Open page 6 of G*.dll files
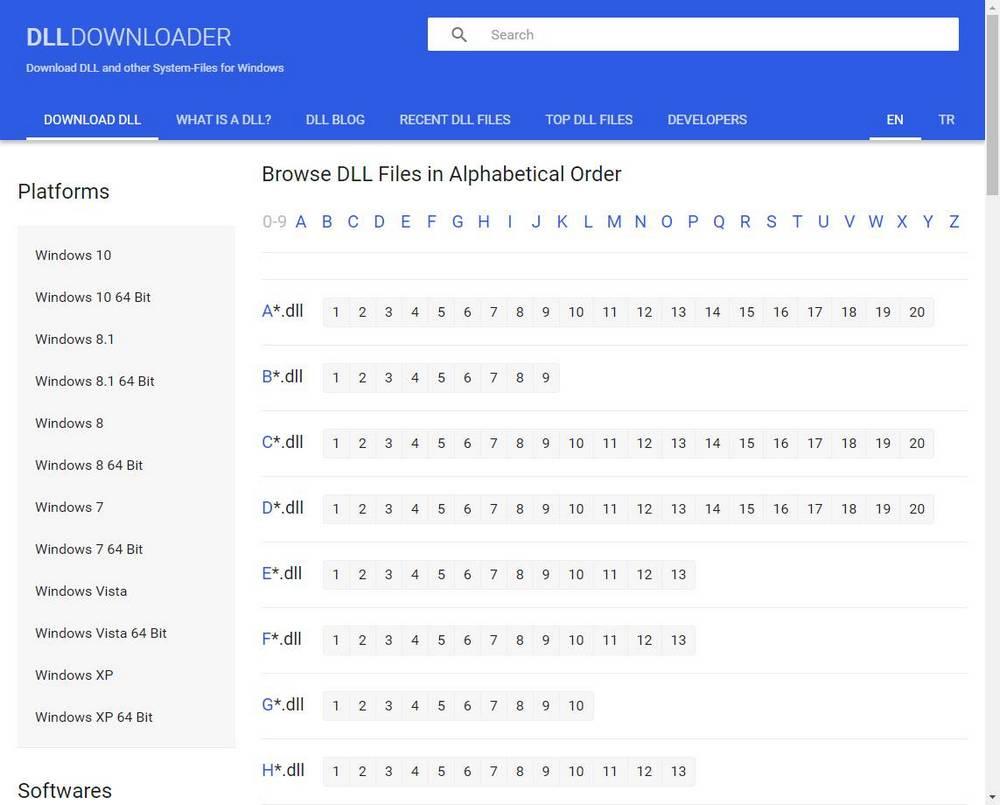The width and height of the screenshot is (1000, 805). pyautogui.click(x=467, y=706)
